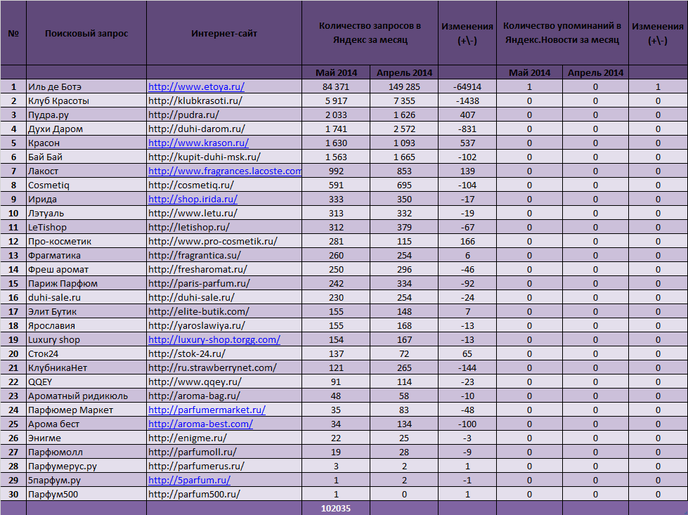Follow the 5parfum.ru hyperlink

pyautogui.click(x=189, y=480)
